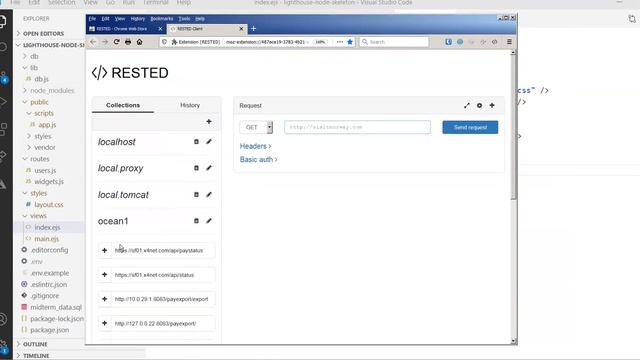This screenshot has width=640, height=360.
Task: Add a new collection with plus icon
Action: [x=209, y=122]
